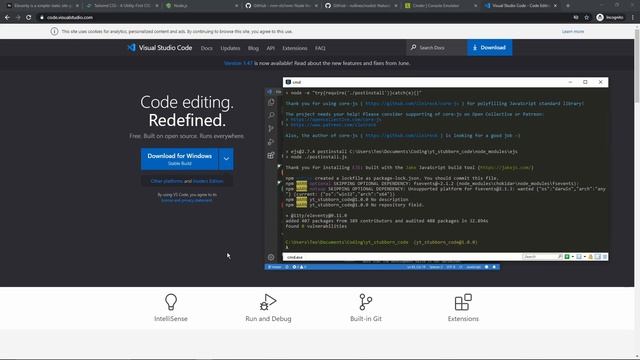Click the lock icon in address bar
Screen dimensions: 640x360
pos(42,18)
